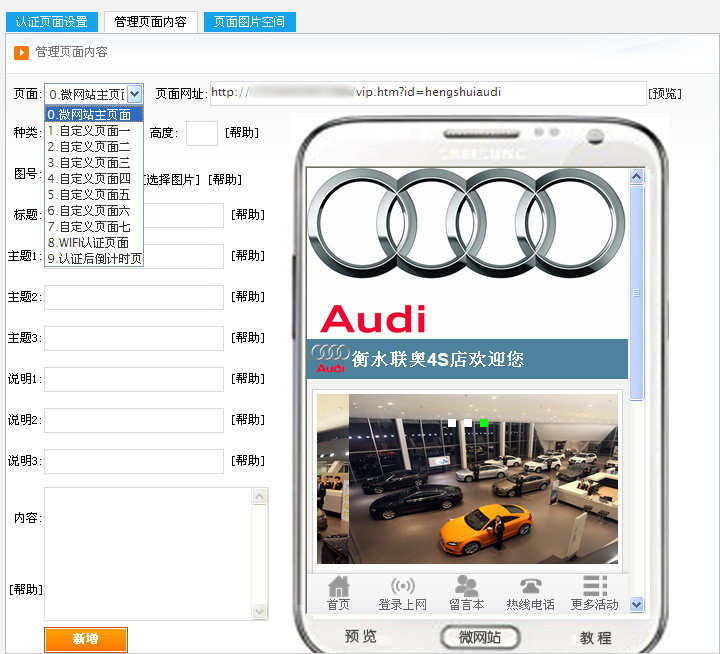Click the 主题2 input field
Screen dimensions: 720x654
pos(134,297)
